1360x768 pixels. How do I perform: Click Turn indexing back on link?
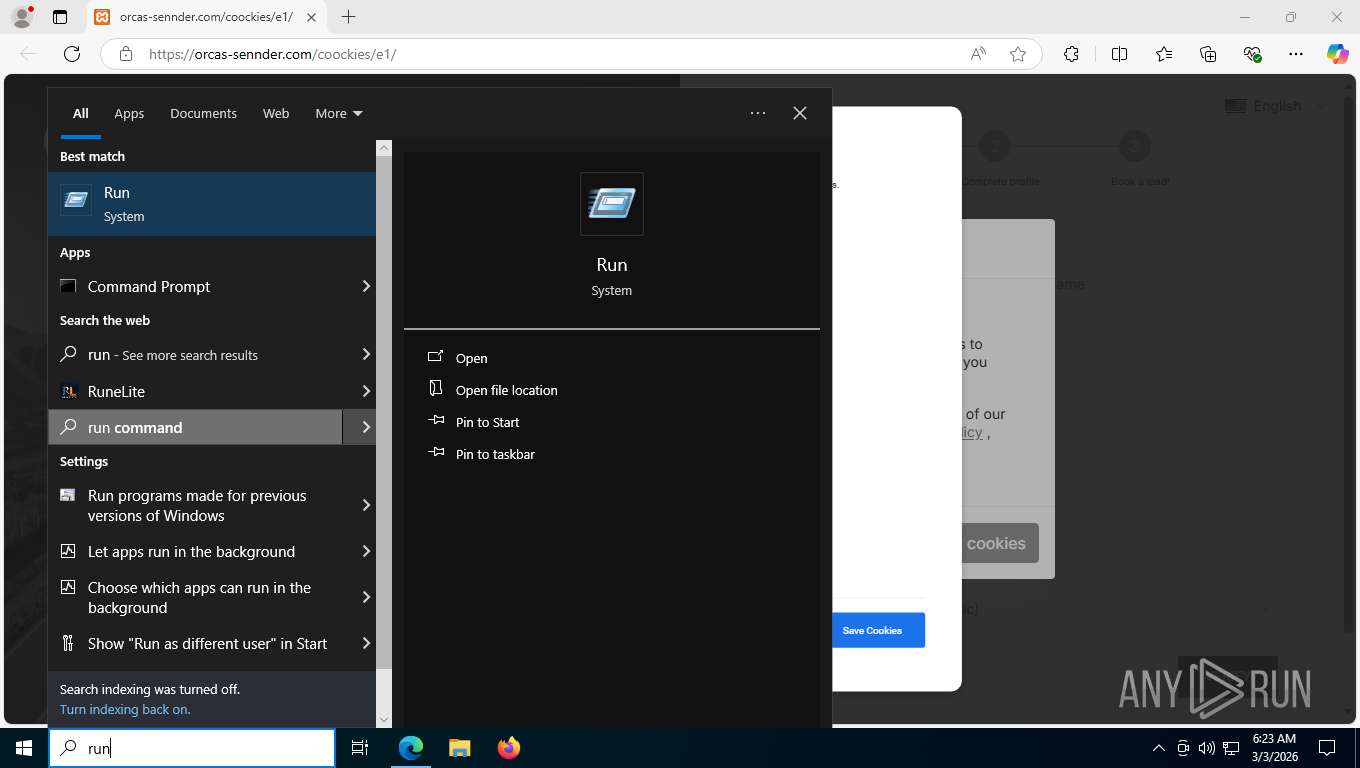[125, 709]
